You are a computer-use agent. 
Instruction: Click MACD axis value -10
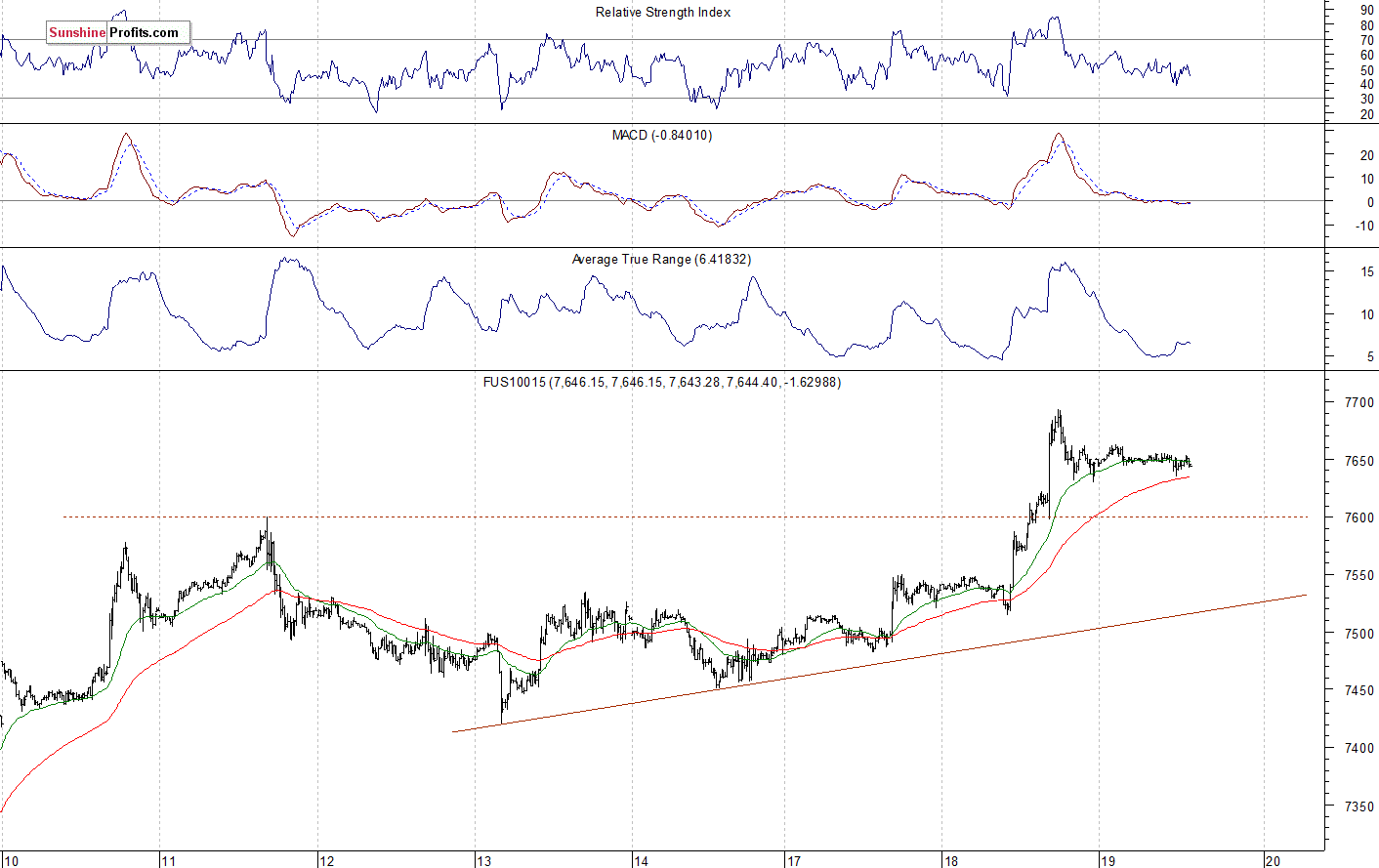1364,226
